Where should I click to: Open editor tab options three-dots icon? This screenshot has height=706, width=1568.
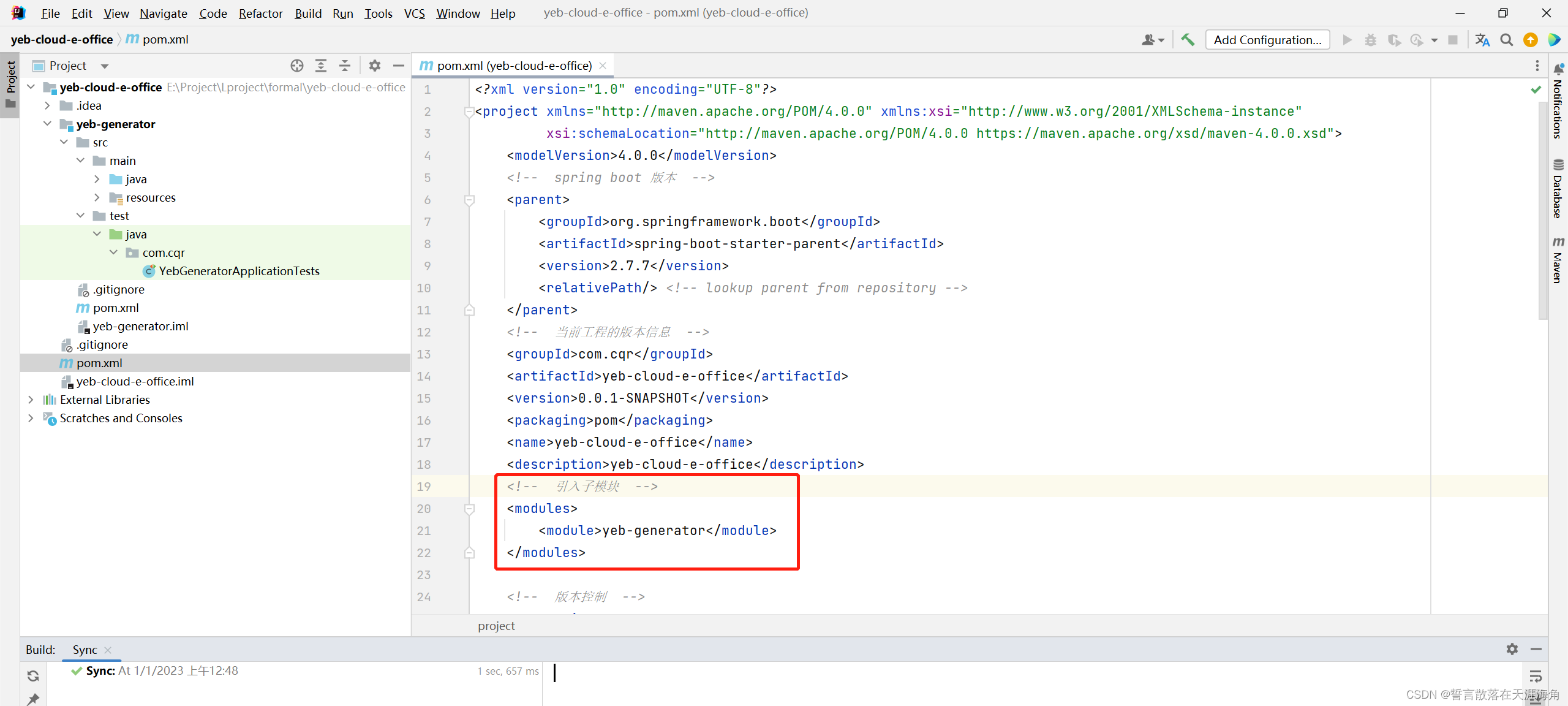(x=1537, y=66)
